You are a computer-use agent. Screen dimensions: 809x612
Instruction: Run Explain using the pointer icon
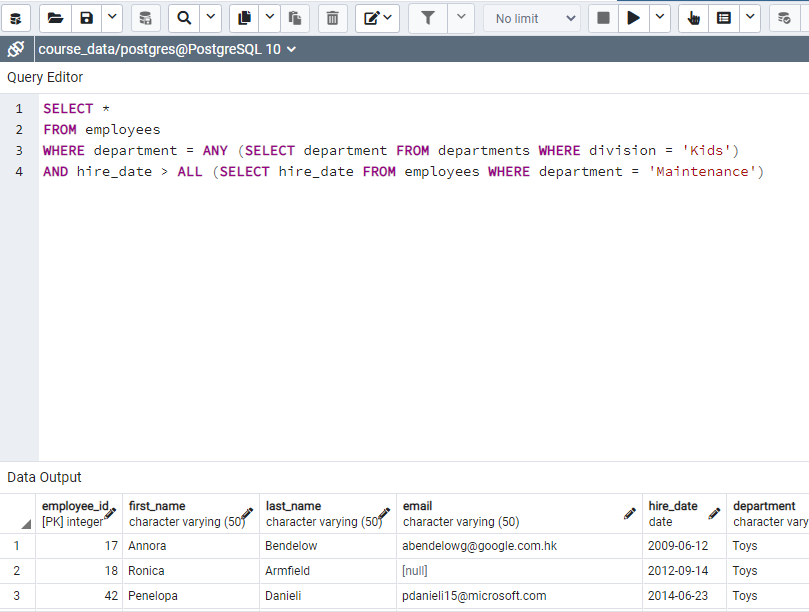tap(692, 17)
